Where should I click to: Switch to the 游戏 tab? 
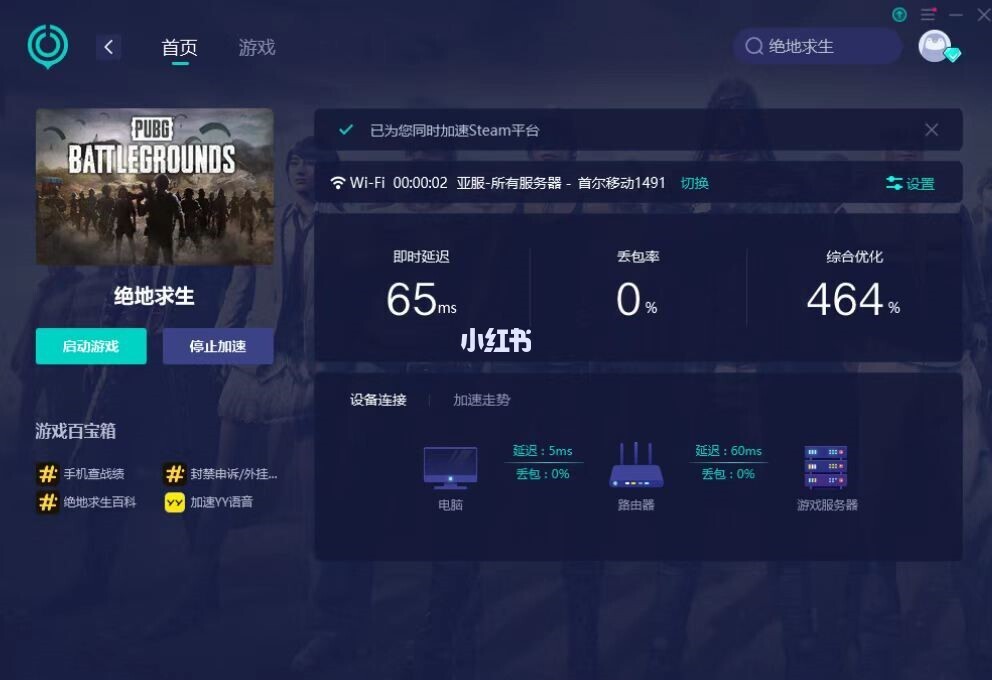coord(256,46)
